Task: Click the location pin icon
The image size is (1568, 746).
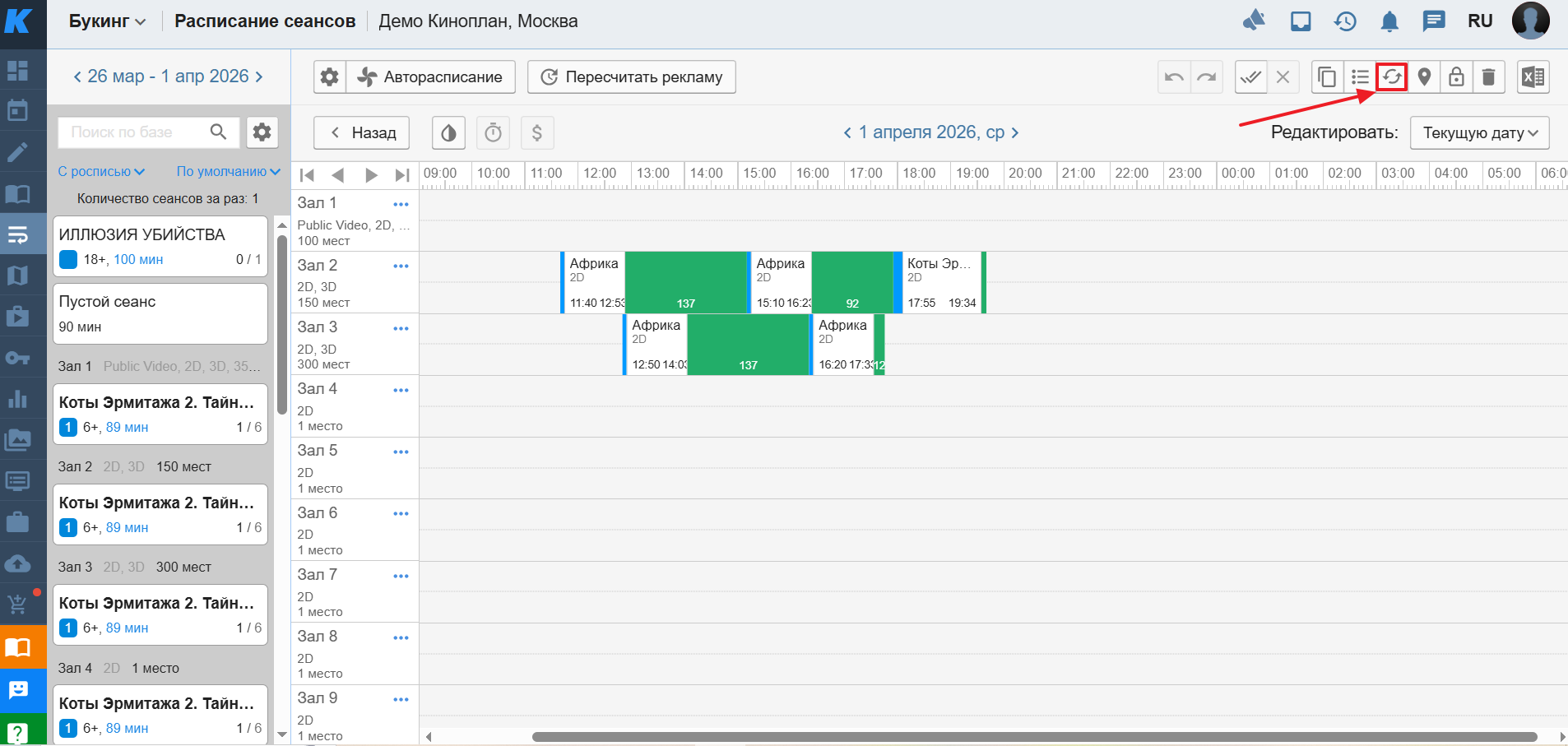Action: pos(1424,77)
